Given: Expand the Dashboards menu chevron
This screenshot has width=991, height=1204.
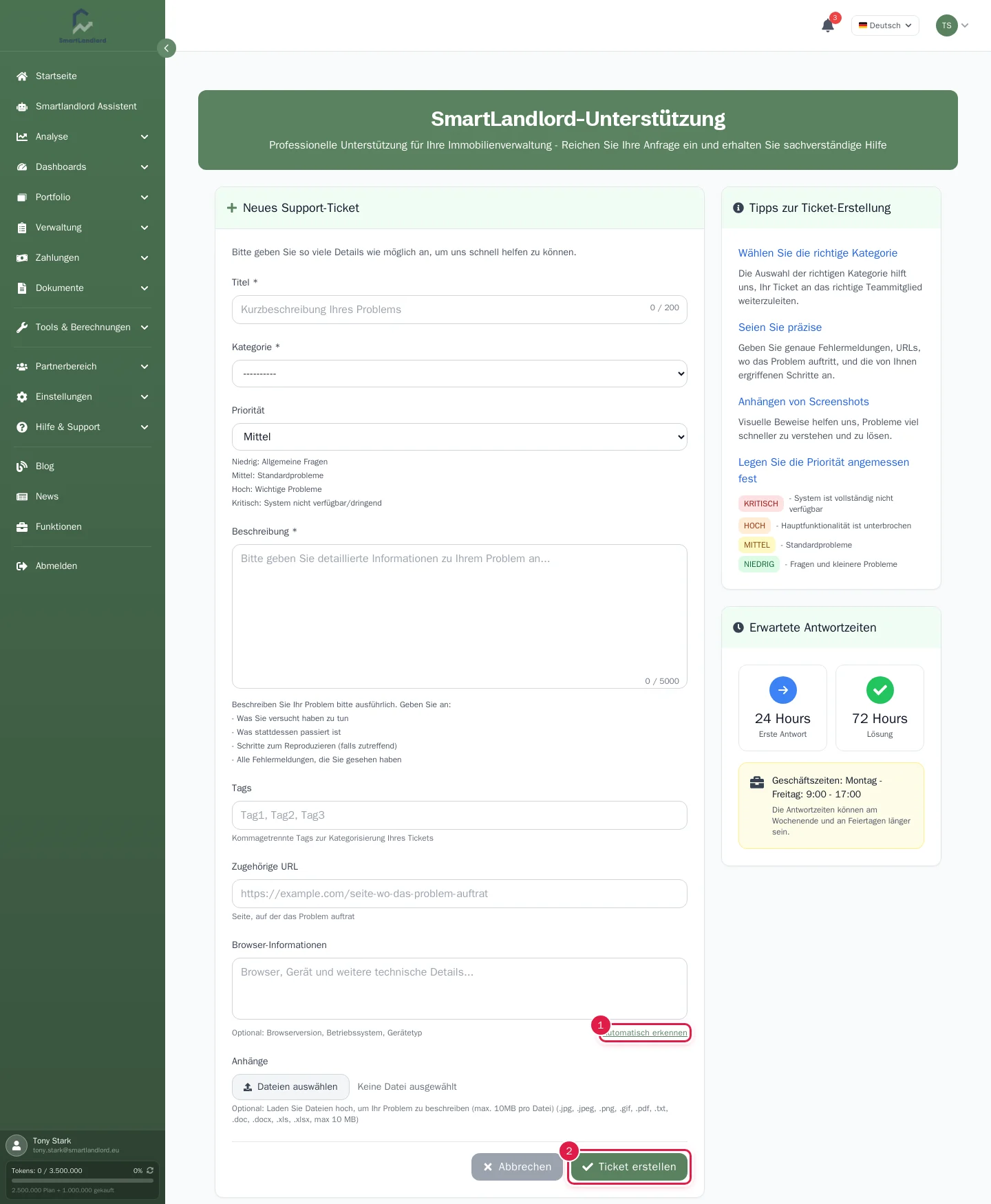Looking at the screenshot, I should [x=145, y=167].
